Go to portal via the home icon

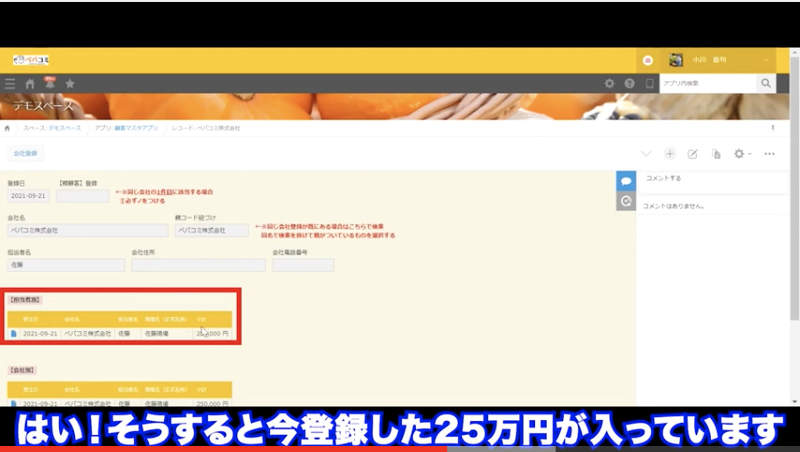[x=30, y=84]
